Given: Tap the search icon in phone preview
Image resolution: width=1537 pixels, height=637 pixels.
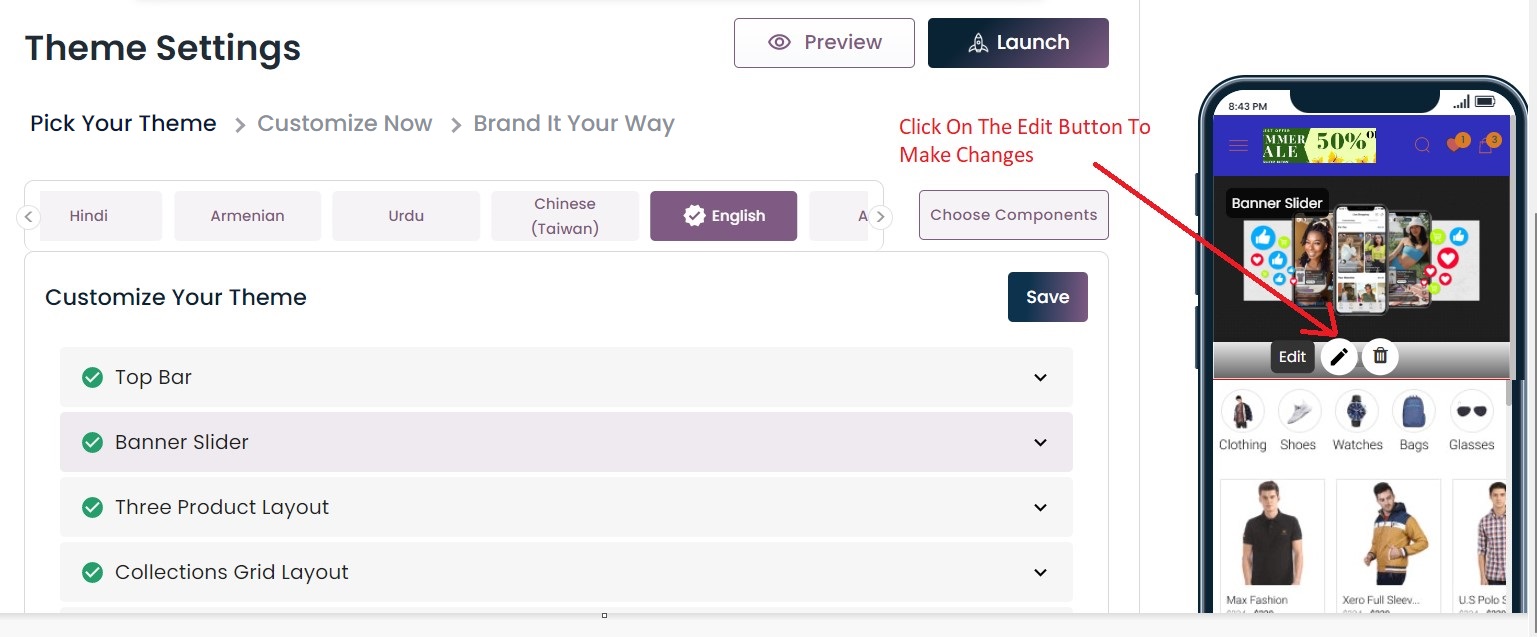Looking at the screenshot, I should 1422,146.
